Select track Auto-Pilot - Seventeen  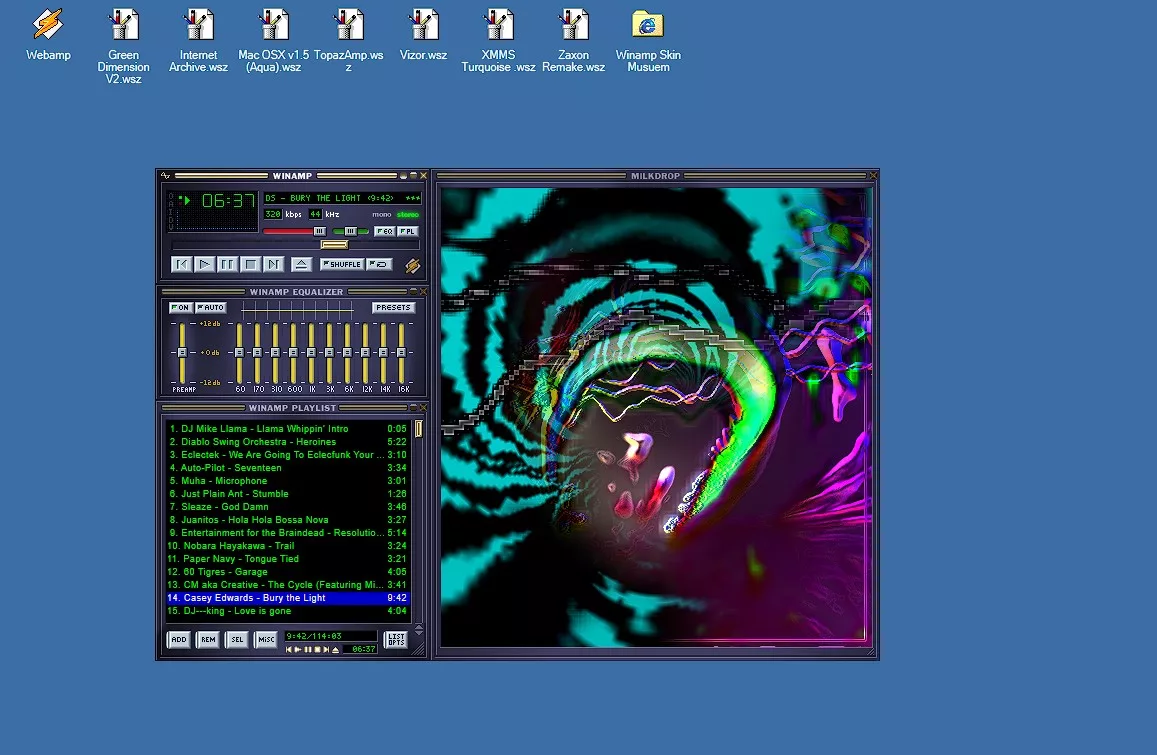pyautogui.click(x=287, y=467)
